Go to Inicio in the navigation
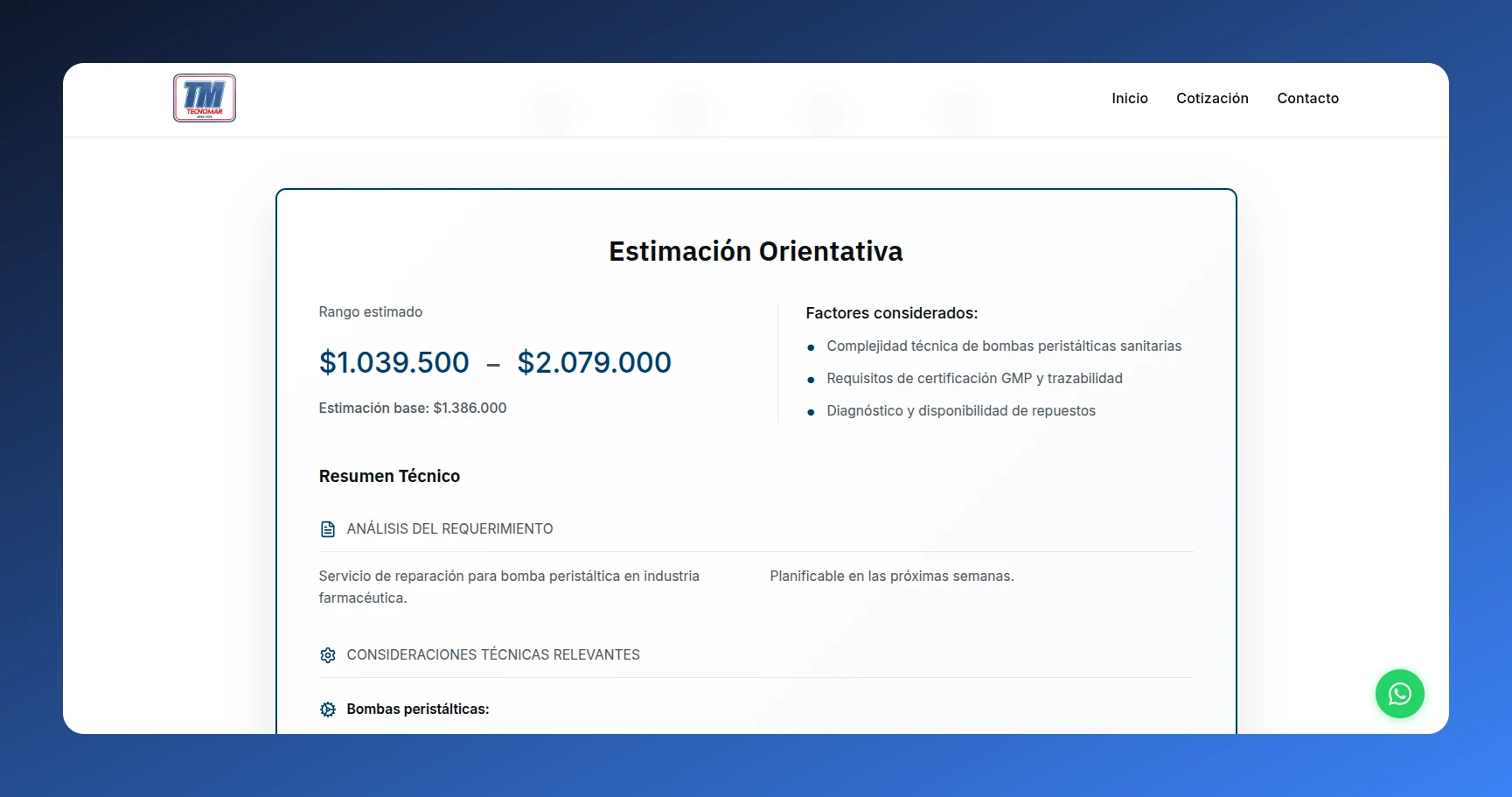The height and width of the screenshot is (797, 1512). [x=1130, y=98]
